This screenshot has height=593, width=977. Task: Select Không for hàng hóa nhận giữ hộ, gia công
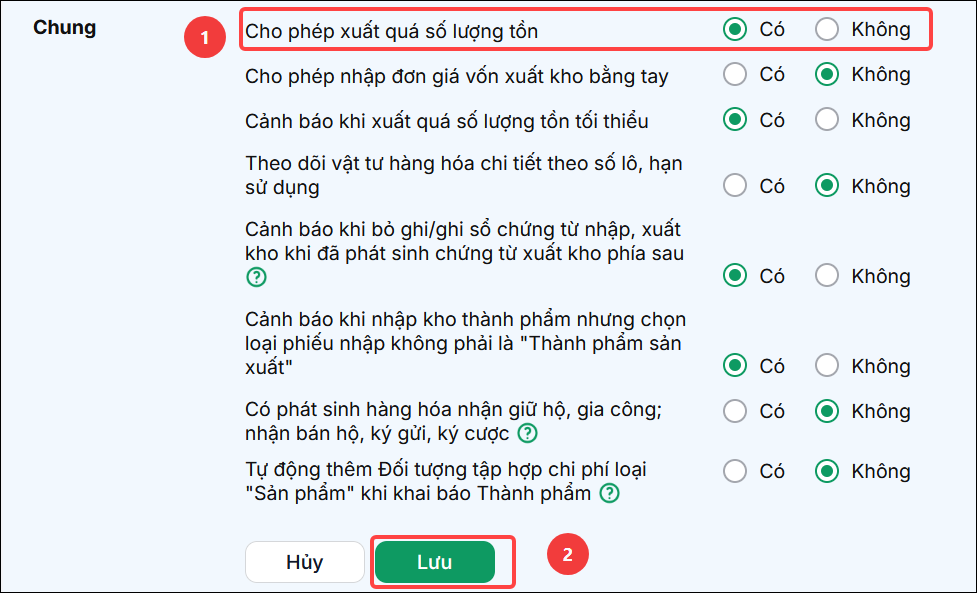pyautogui.click(x=827, y=411)
